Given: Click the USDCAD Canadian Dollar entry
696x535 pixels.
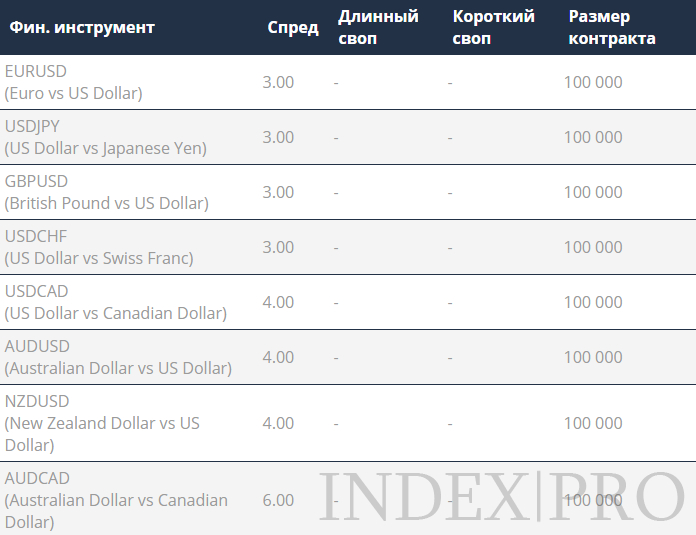Looking at the screenshot, I should (115, 302).
